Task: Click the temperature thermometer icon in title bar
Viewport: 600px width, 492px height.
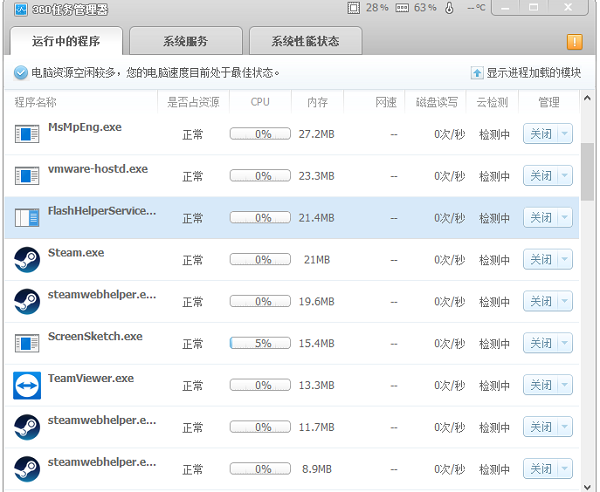Action: (x=448, y=8)
